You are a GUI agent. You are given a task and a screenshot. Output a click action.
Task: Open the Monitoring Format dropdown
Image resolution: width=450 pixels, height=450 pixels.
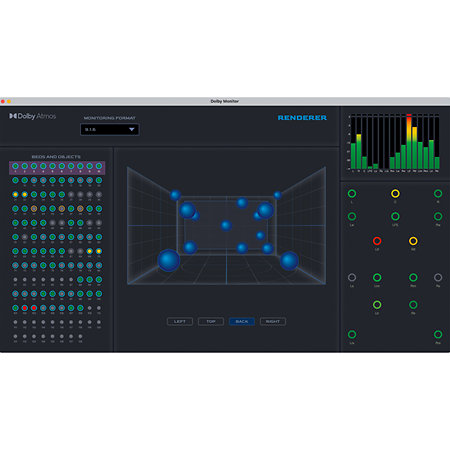[110, 129]
